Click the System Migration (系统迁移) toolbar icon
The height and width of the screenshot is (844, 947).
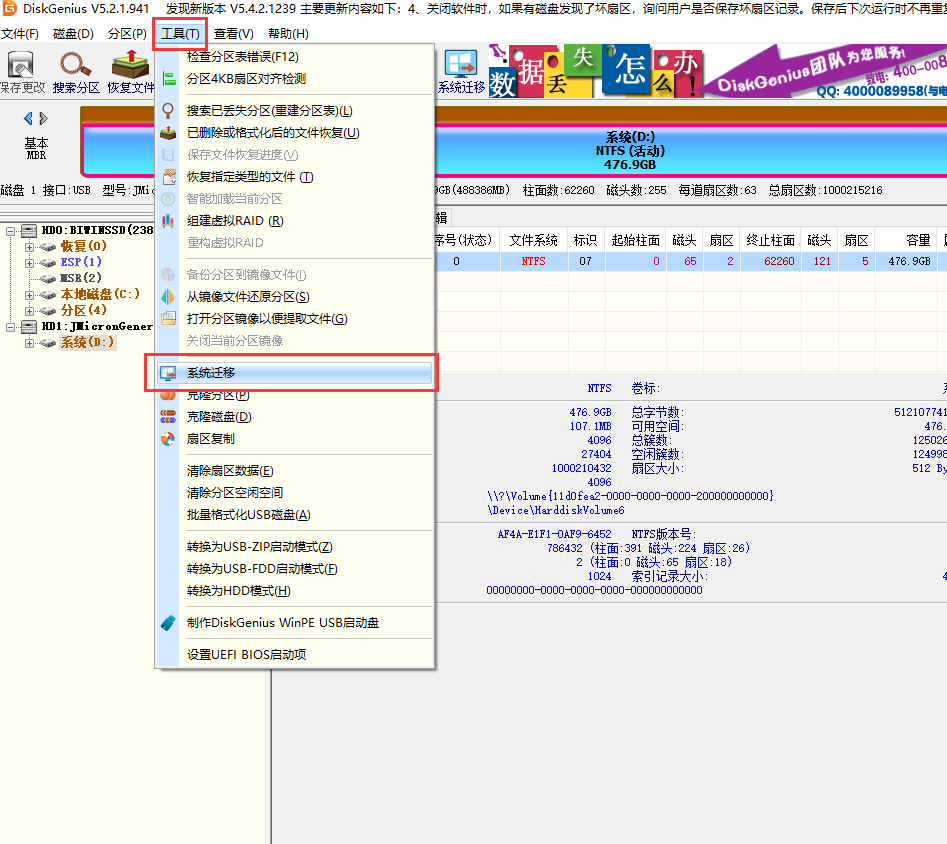pyautogui.click(x=461, y=72)
